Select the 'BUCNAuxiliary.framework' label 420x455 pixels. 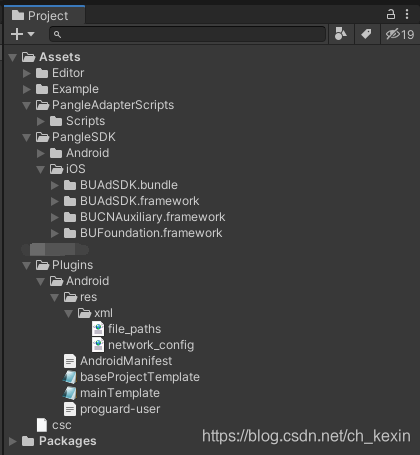(x=153, y=217)
